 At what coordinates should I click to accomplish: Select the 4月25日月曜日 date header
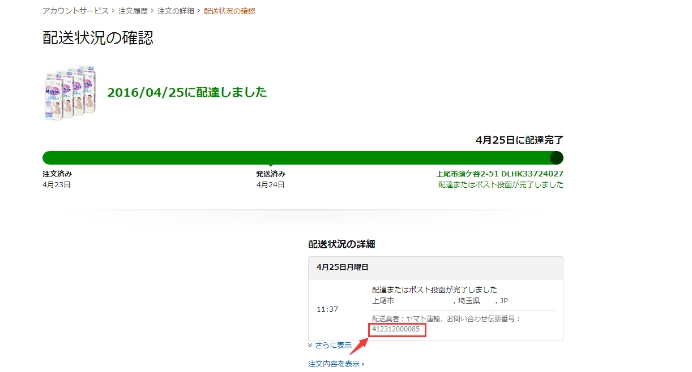pyautogui.click(x=342, y=267)
